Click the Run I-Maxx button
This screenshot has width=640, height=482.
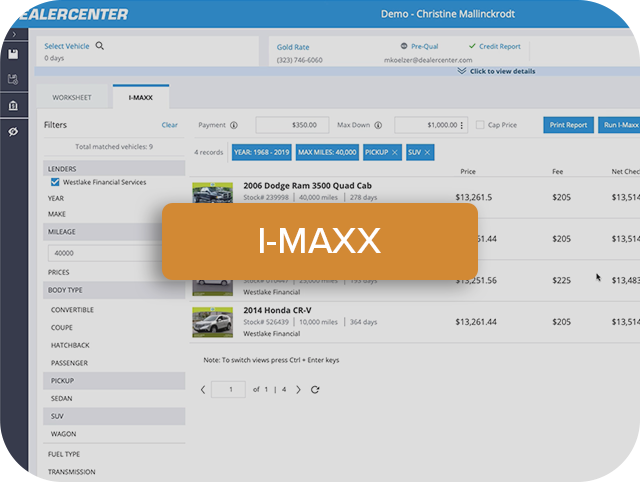point(620,125)
